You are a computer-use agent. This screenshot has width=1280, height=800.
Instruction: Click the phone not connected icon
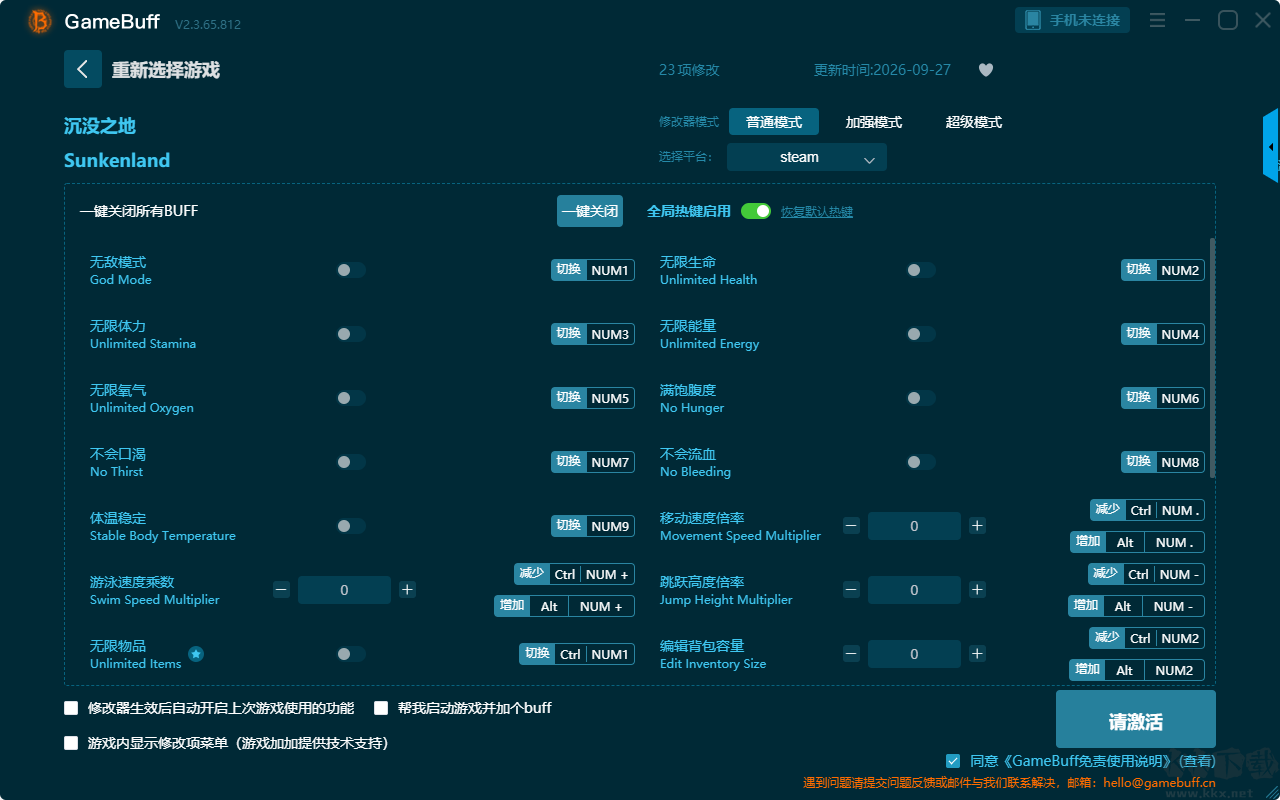click(x=1033, y=20)
